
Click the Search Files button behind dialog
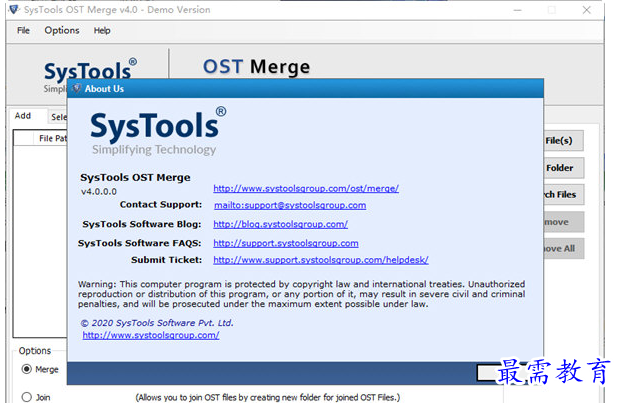pos(563,195)
